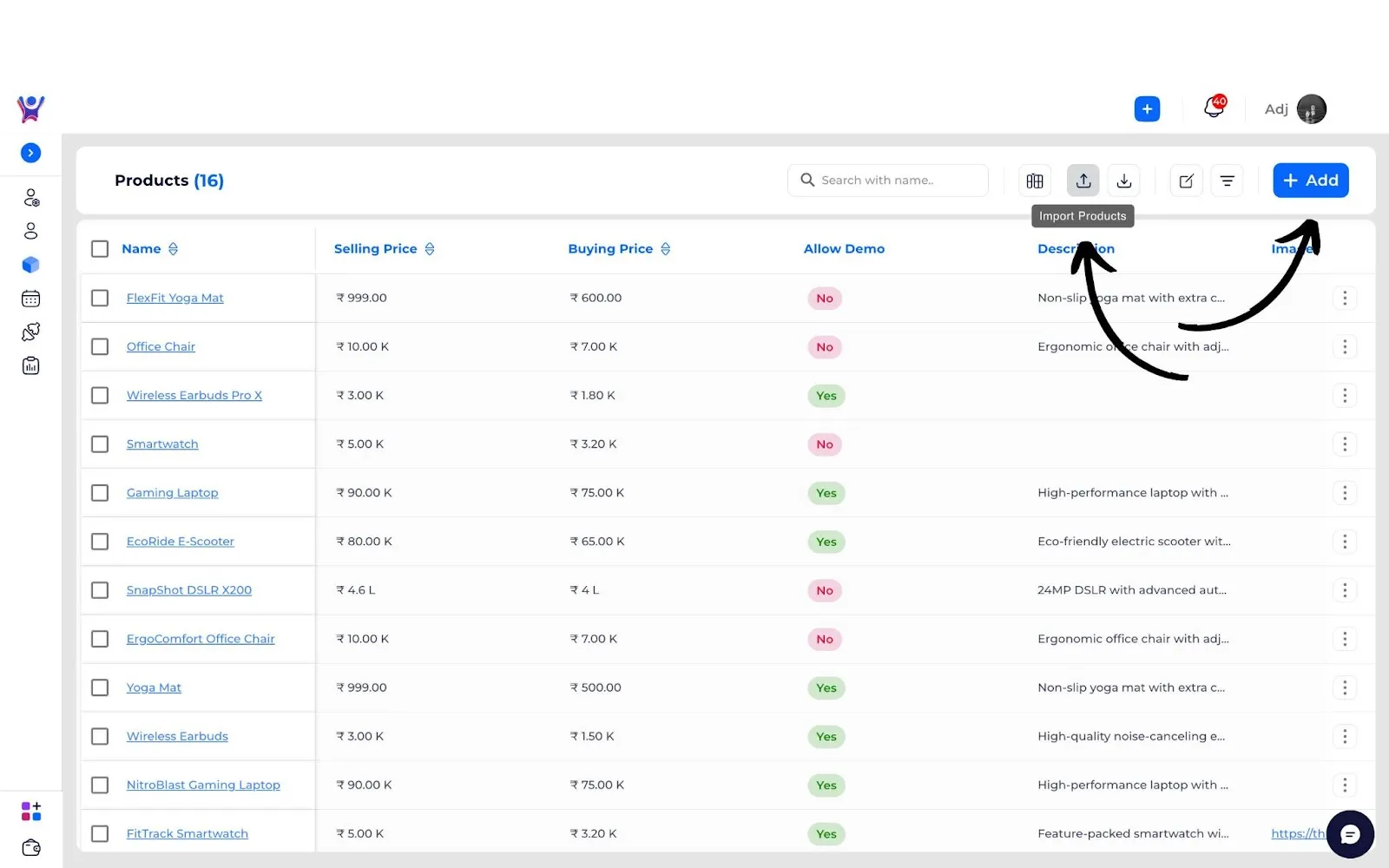Click the Import Products upload icon
This screenshot has width=1389, height=868.
pos(1083,181)
